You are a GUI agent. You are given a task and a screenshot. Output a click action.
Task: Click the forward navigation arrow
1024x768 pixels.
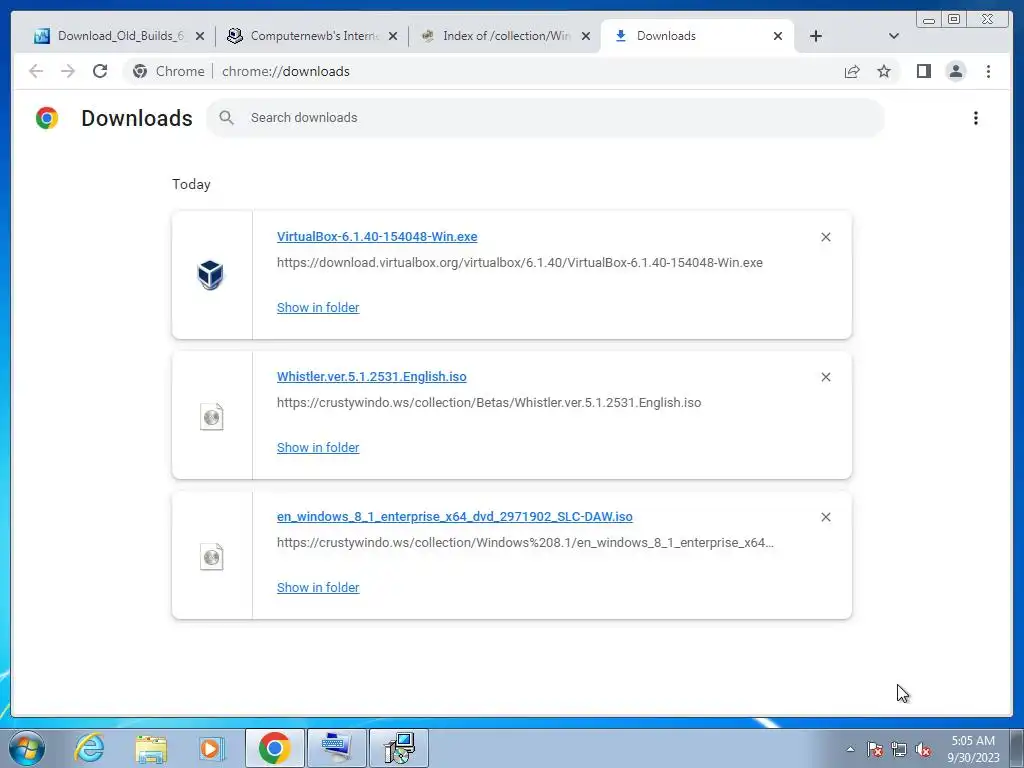tap(68, 71)
